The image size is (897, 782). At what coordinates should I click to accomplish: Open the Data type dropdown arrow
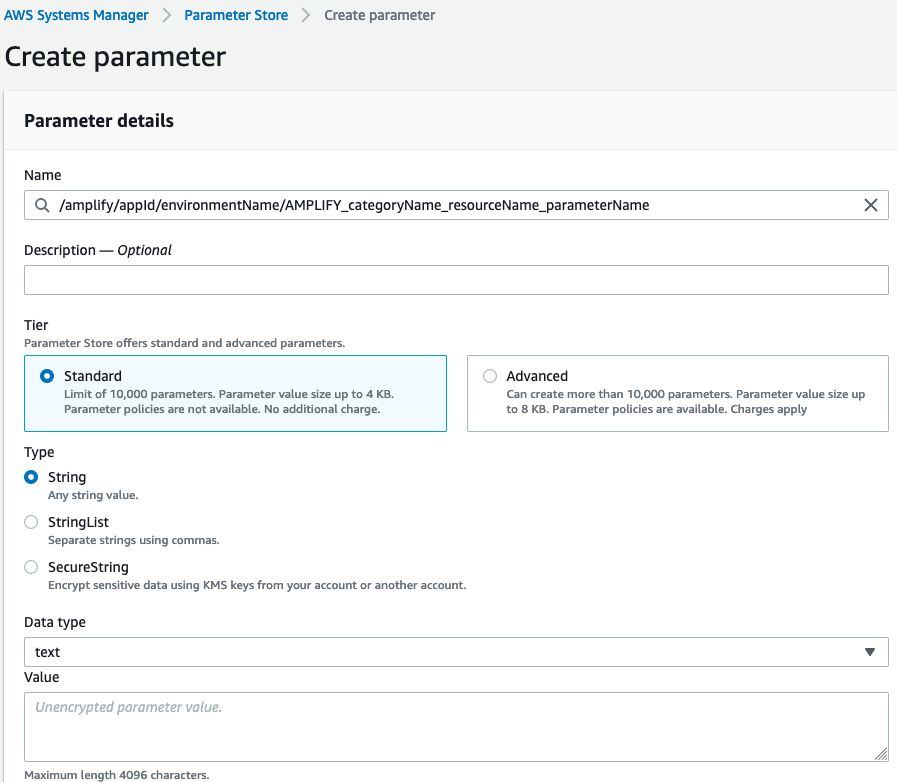click(870, 652)
